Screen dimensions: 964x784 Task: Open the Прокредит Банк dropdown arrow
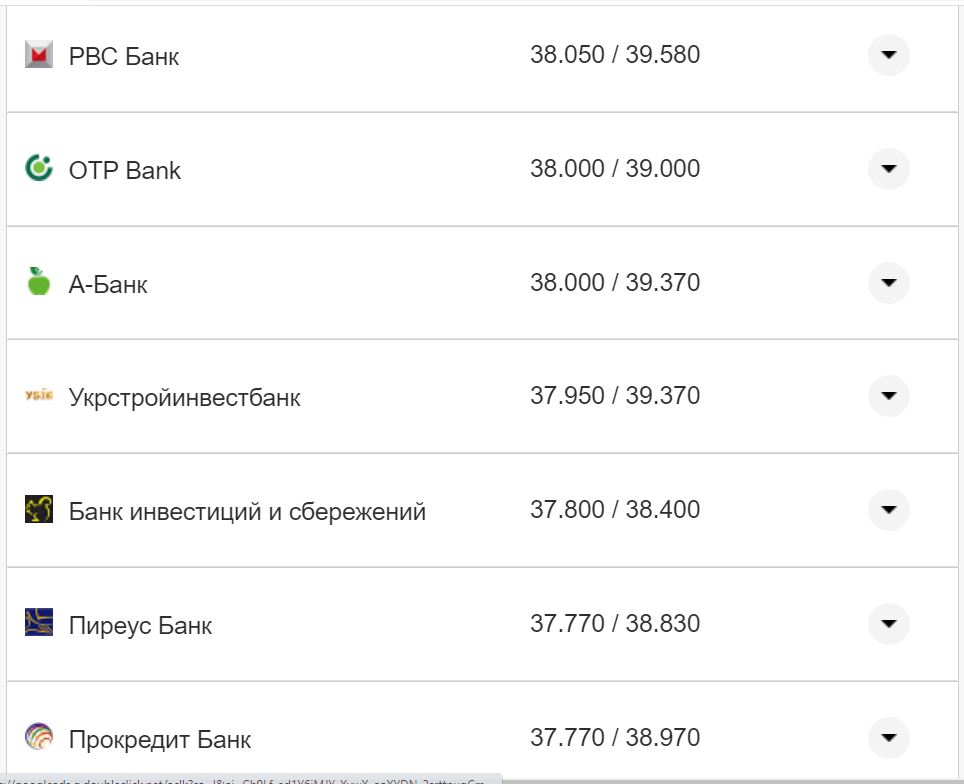tap(888, 738)
